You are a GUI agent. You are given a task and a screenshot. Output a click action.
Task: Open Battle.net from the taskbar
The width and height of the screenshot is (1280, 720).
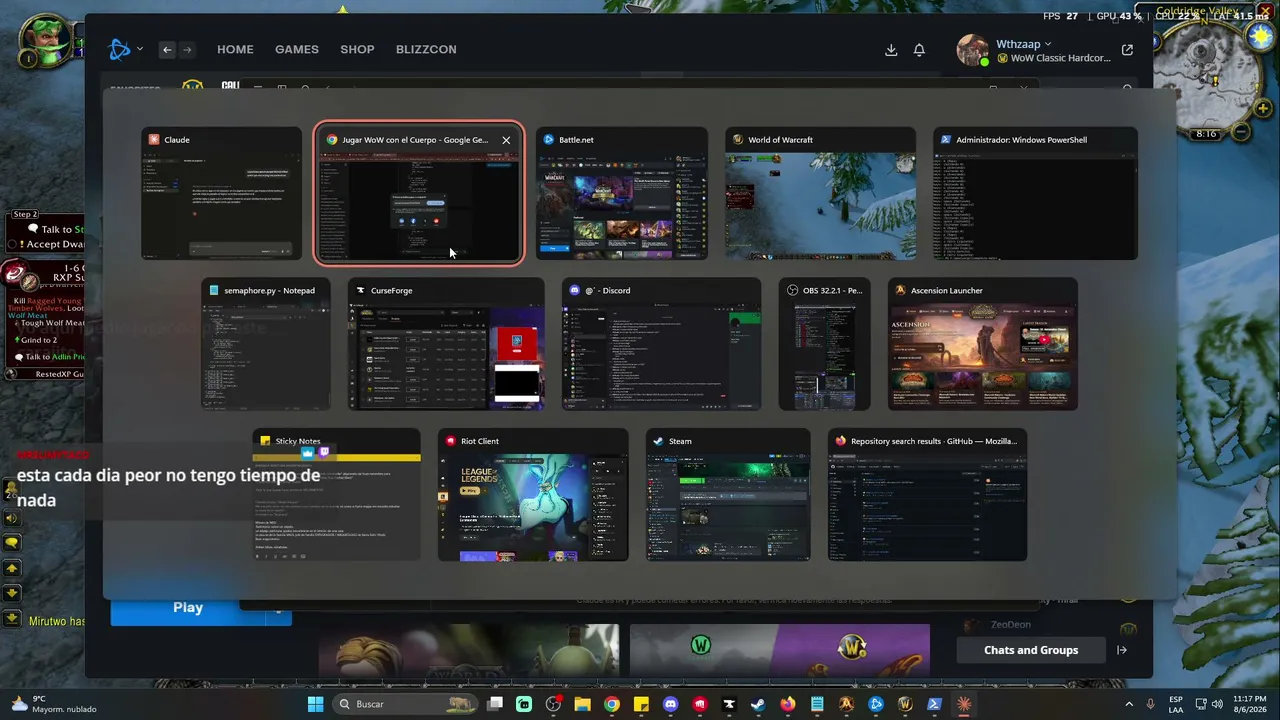pos(876,704)
